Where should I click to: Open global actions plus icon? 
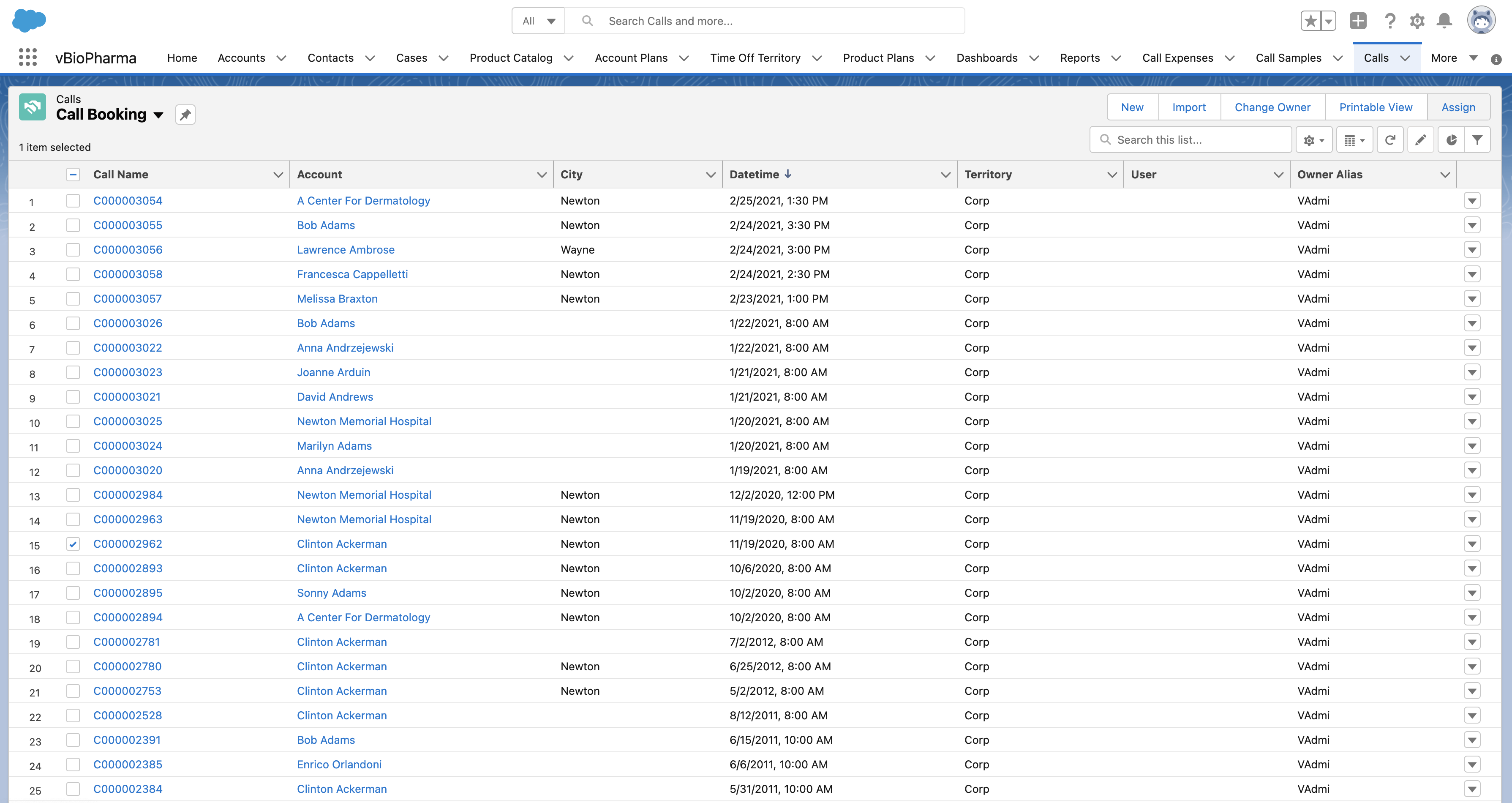click(1358, 21)
